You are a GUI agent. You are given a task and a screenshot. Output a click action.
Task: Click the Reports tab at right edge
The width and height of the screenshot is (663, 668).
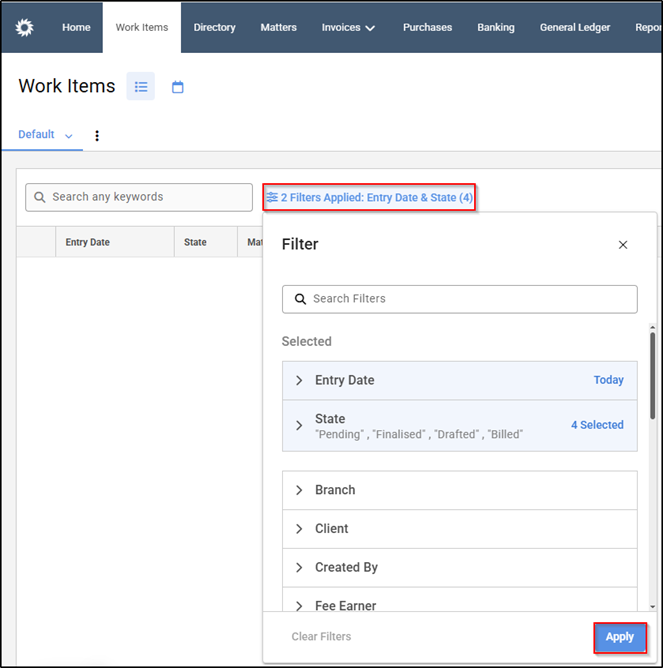pyautogui.click(x=648, y=27)
